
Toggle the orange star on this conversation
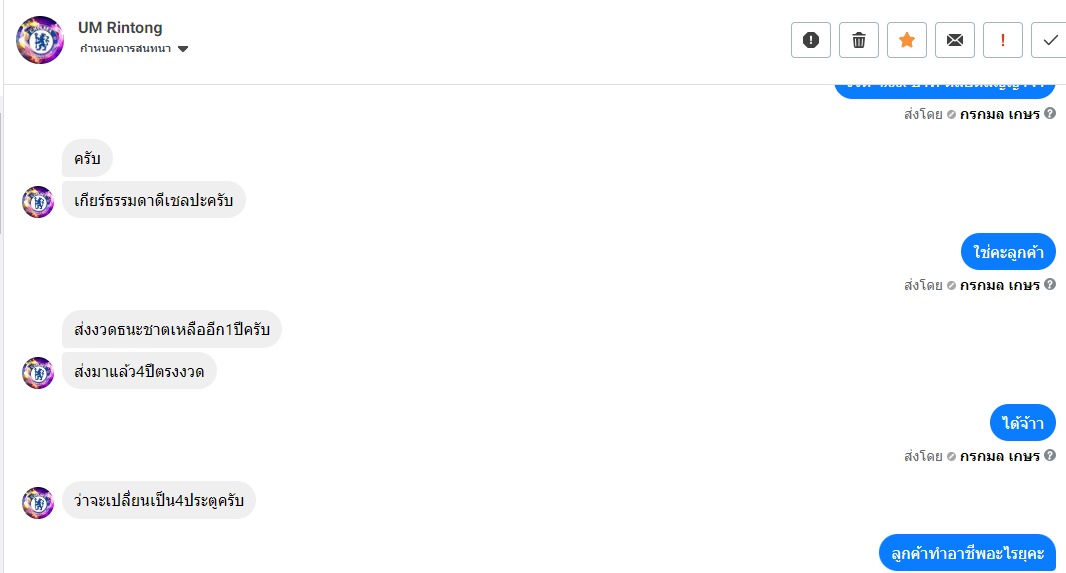tap(907, 40)
